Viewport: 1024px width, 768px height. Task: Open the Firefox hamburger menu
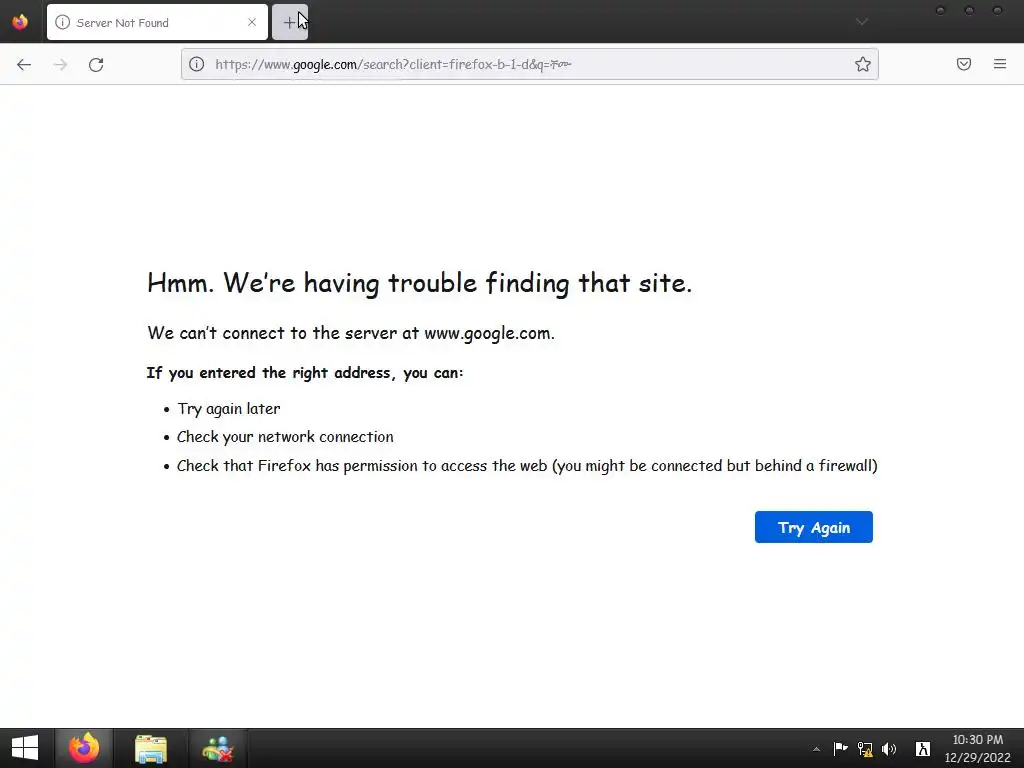coord(1000,64)
